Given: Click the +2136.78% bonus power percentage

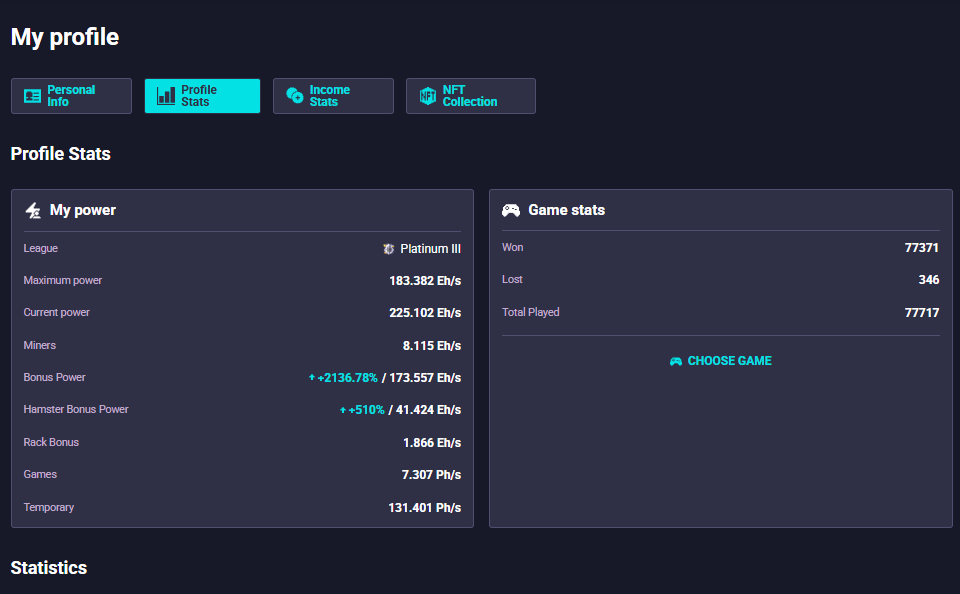Looking at the screenshot, I should [347, 377].
